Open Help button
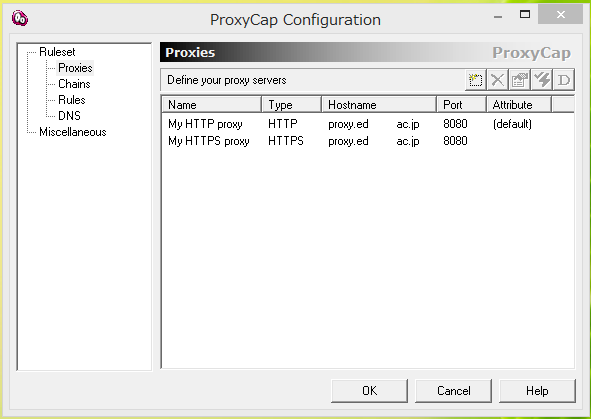Viewport: 591px width, 419px height. coord(537,391)
